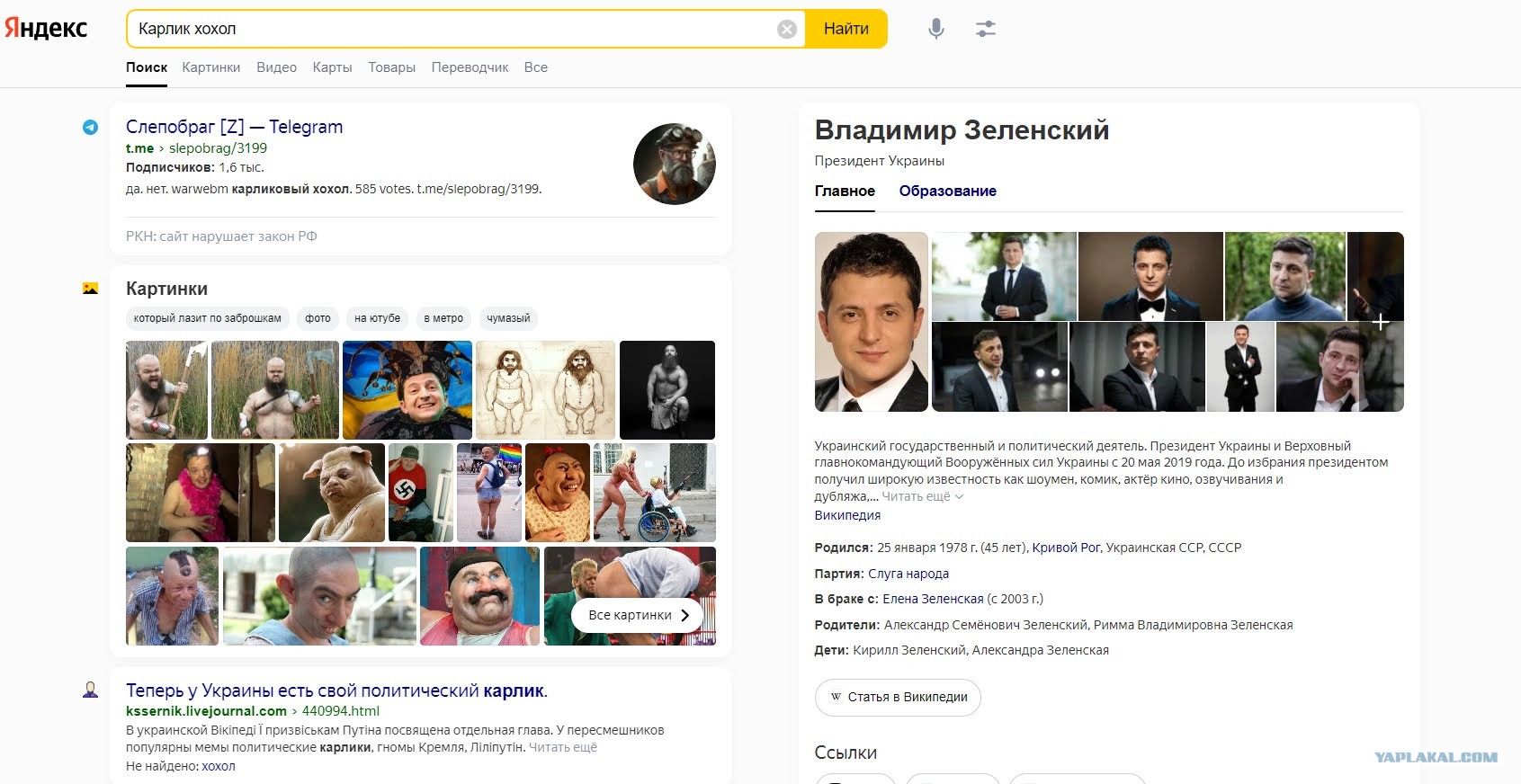
Task: Switch to the Видео tab
Action: (x=276, y=67)
